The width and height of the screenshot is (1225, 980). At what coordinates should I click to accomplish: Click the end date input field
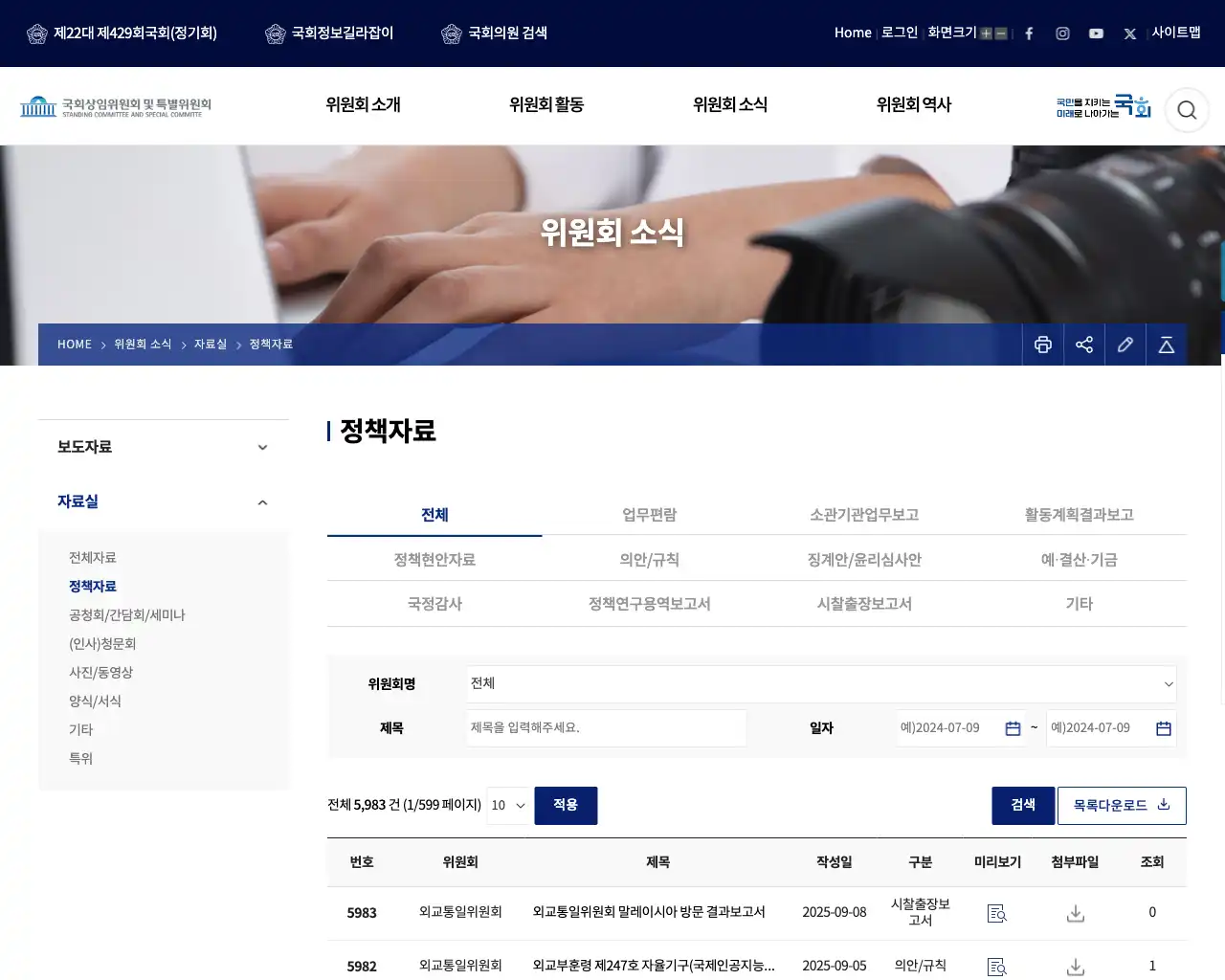(1111, 728)
